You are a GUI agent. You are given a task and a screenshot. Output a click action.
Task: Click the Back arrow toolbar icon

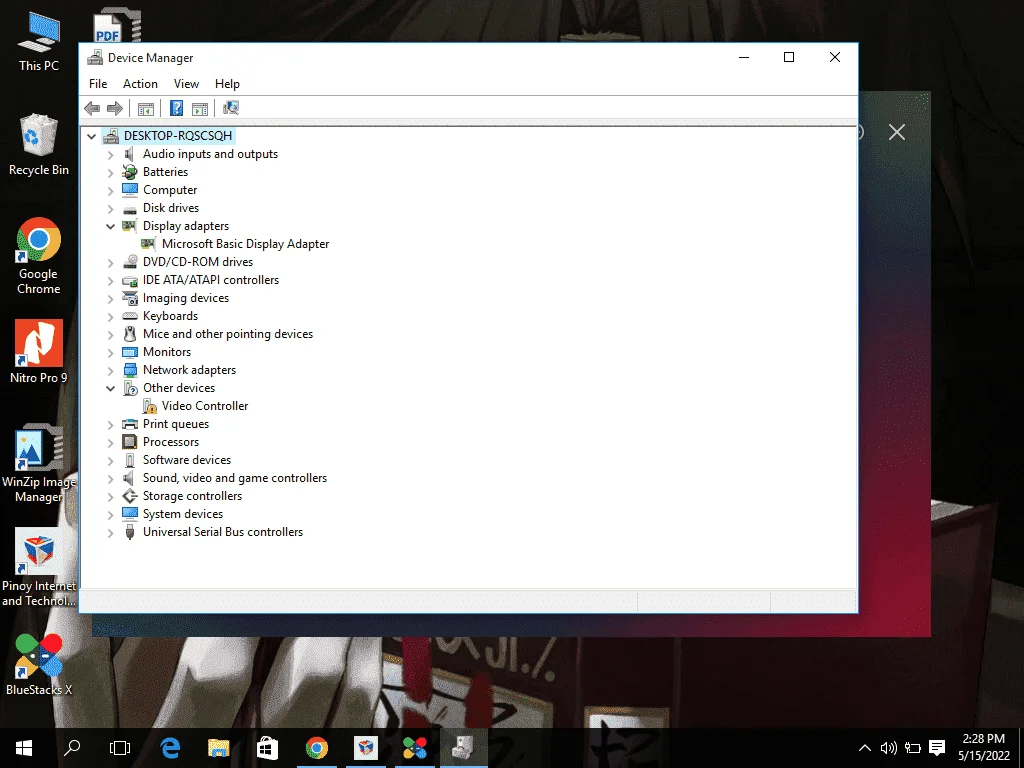coord(92,108)
